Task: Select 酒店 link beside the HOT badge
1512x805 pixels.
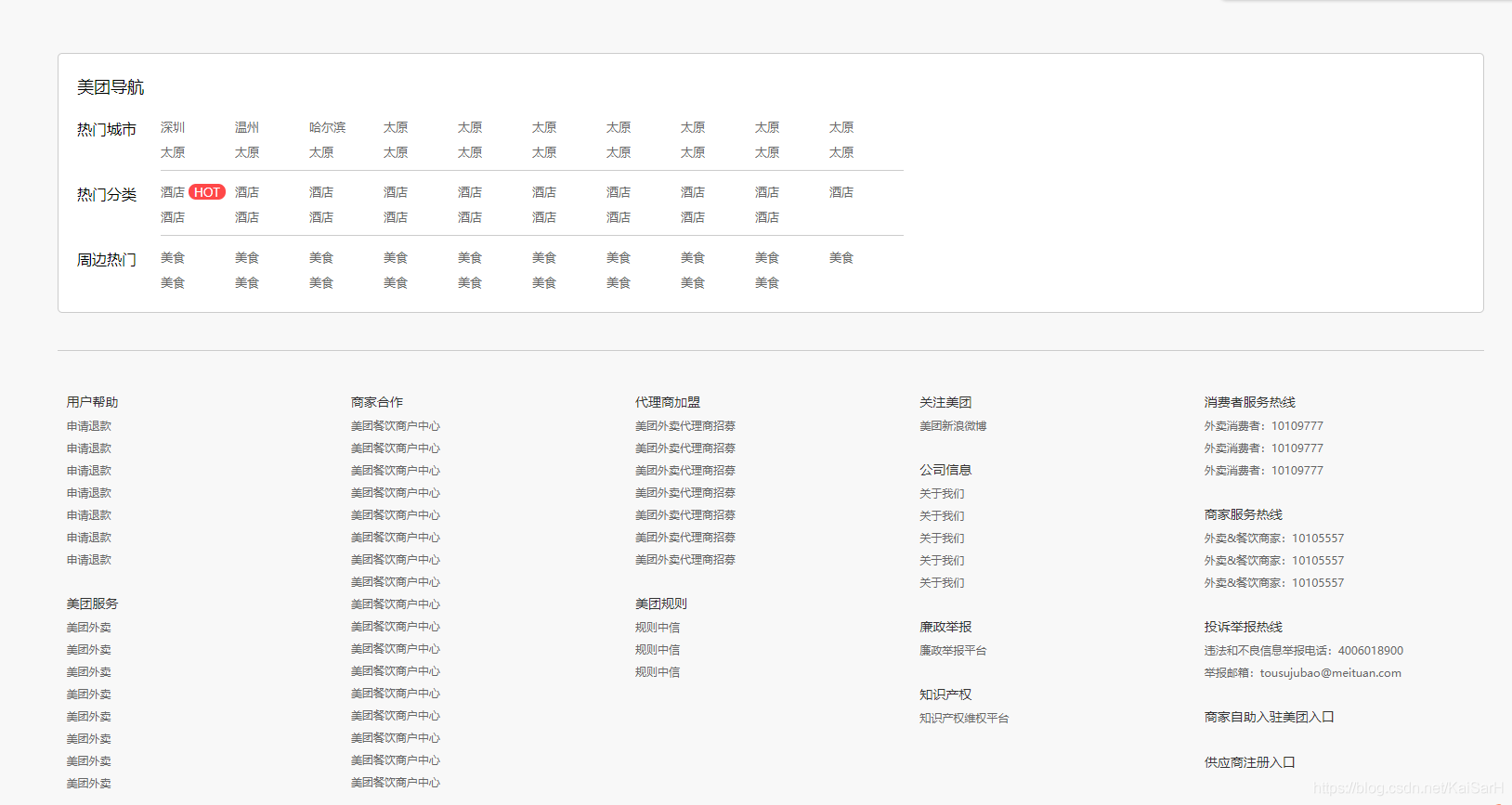Action: [173, 192]
